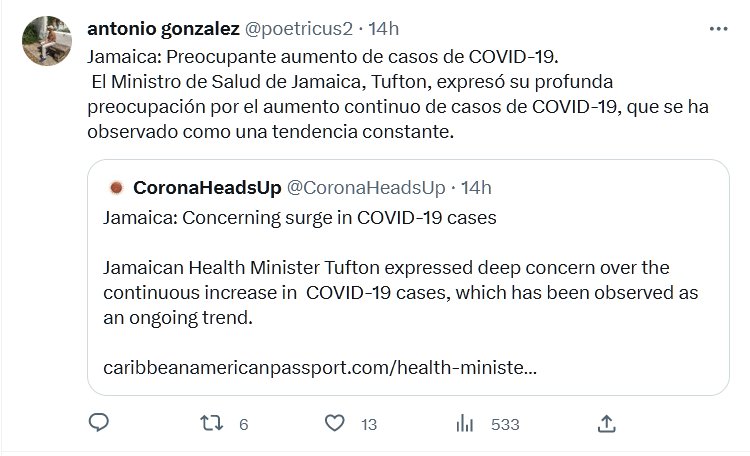Click the quoted tweet's 14h timestamp

point(476,187)
